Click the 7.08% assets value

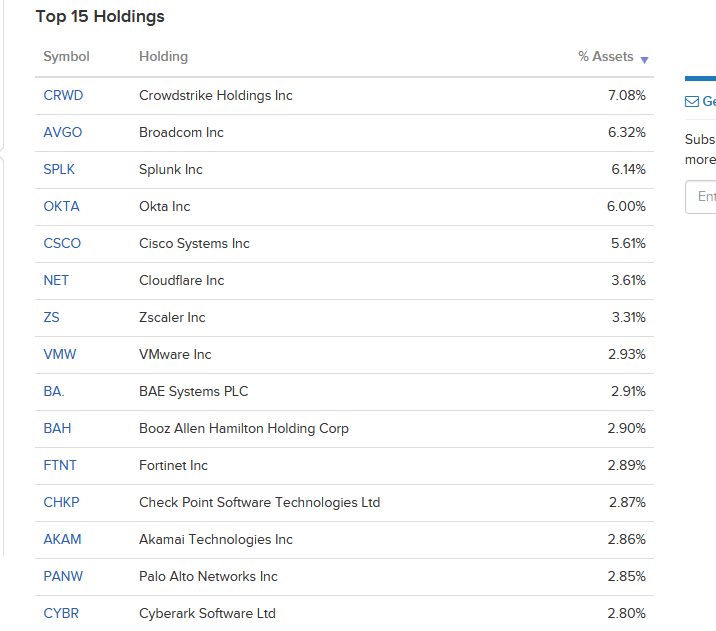pyautogui.click(x=626, y=95)
